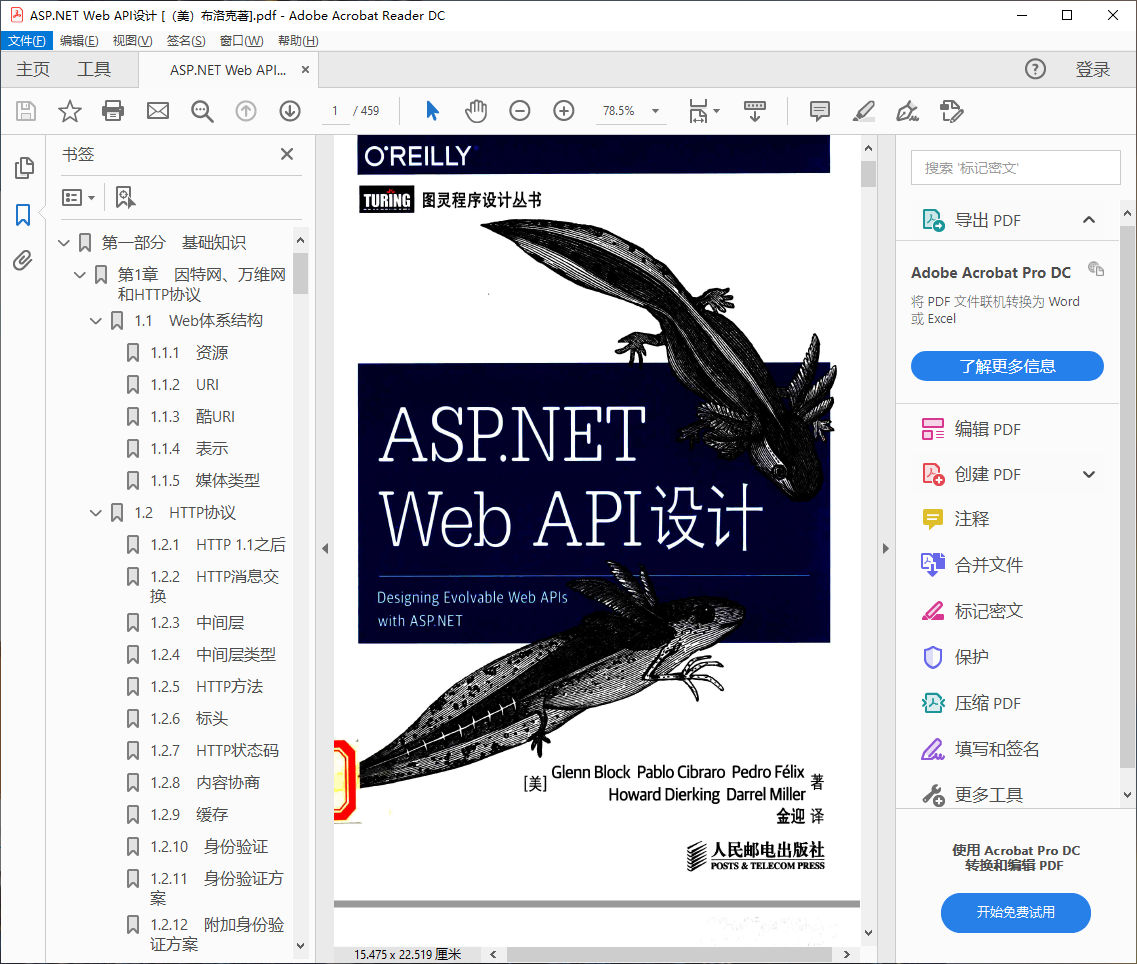Click the page number input field

click(335, 111)
